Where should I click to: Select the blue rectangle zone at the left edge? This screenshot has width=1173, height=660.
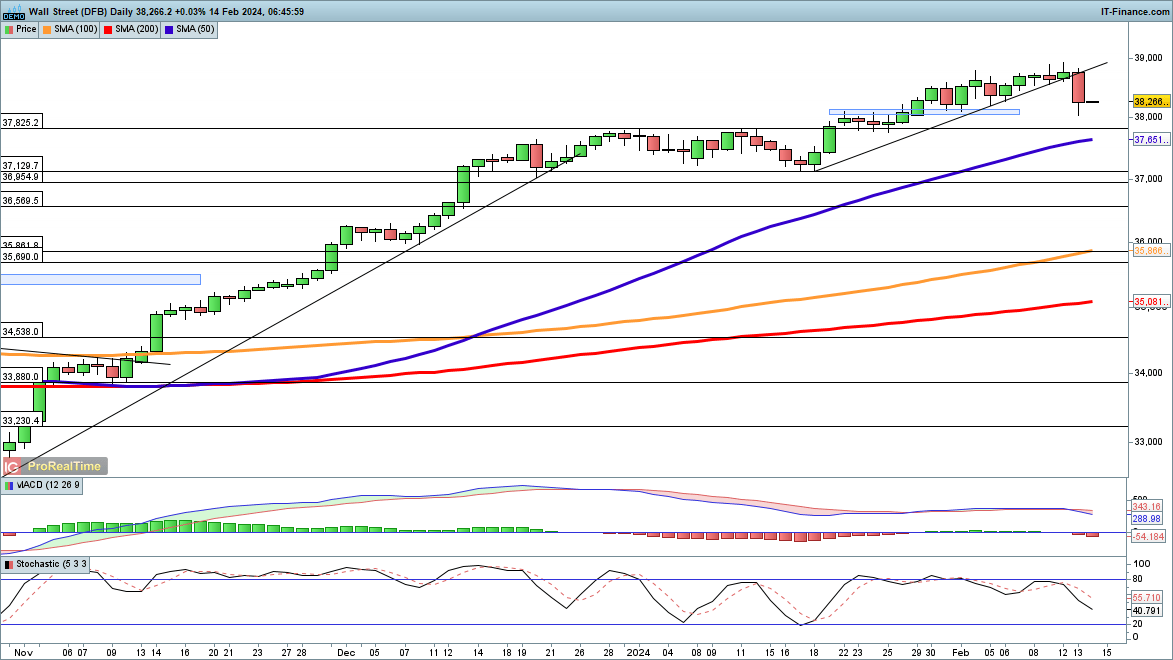click(100, 280)
